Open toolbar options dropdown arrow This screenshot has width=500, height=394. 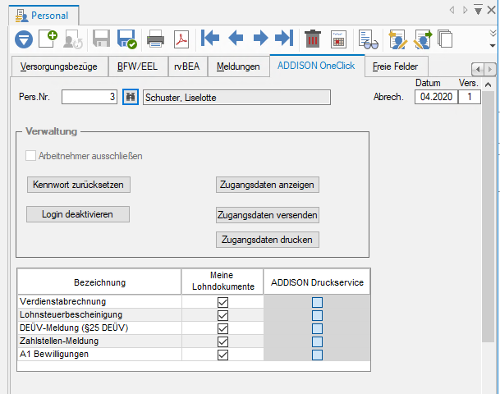click(x=493, y=45)
